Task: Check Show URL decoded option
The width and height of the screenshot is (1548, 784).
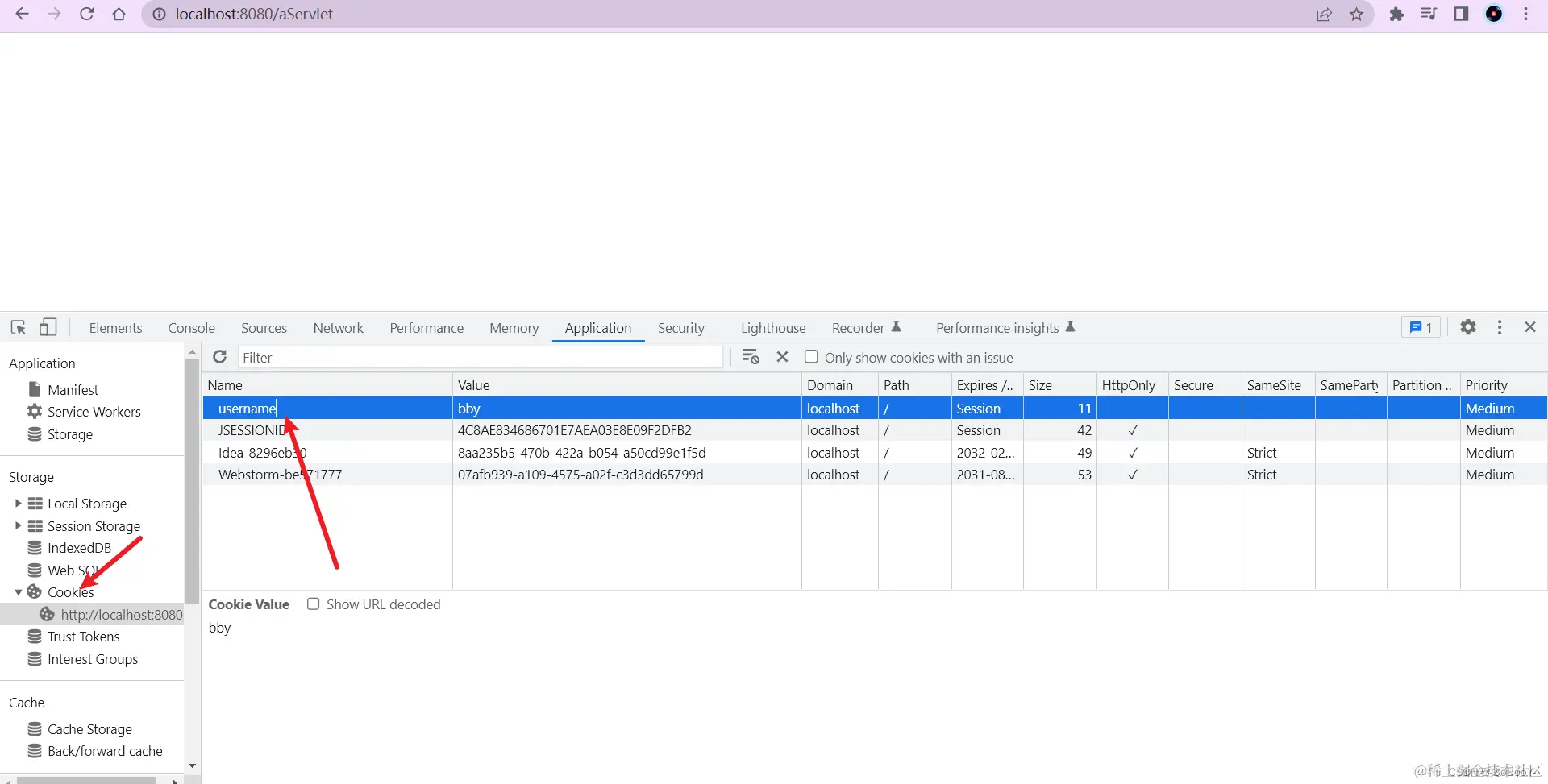Action: point(314,604)
